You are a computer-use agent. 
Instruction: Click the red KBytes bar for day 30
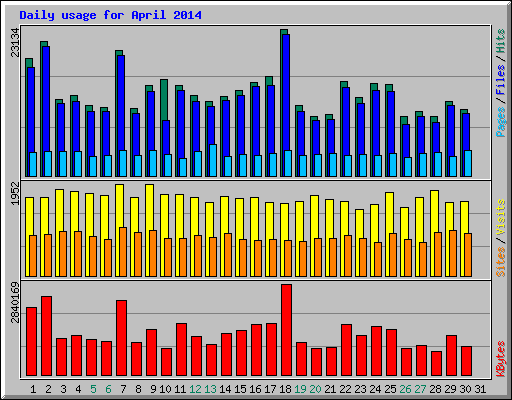(466, 361)
